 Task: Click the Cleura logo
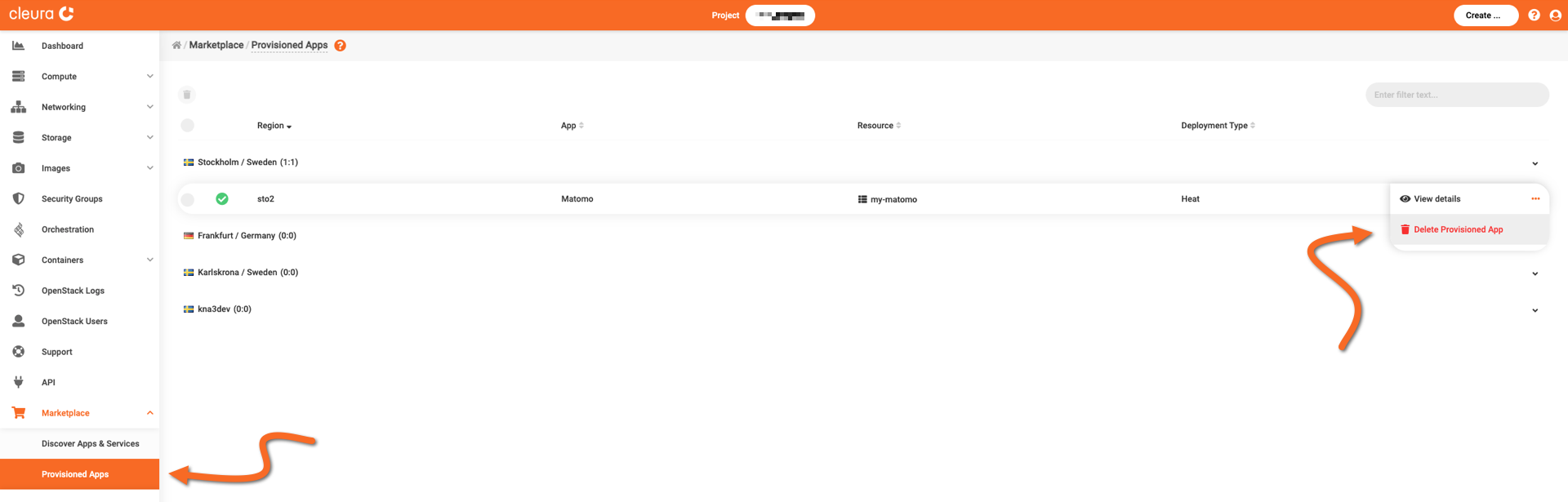42,14
